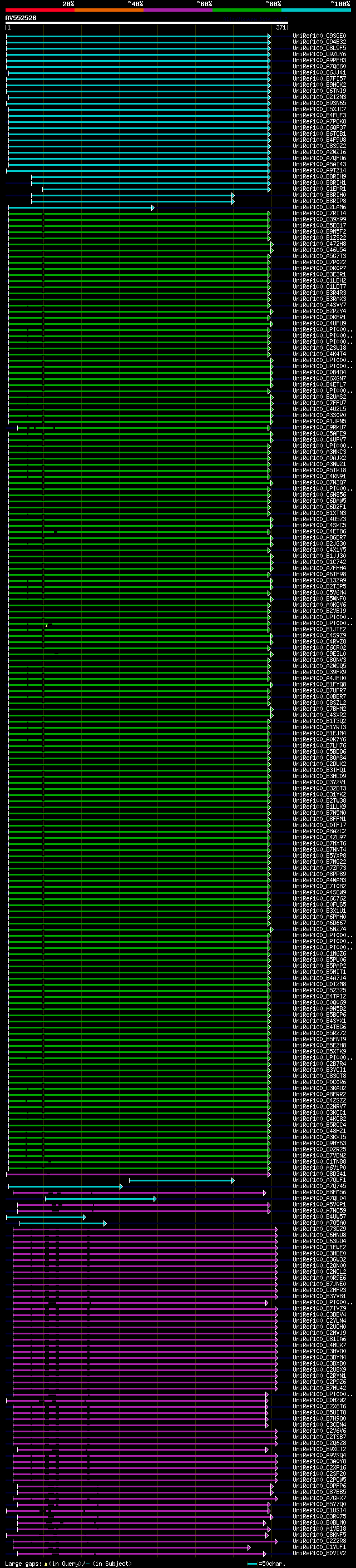Click the orange ~40% identity legend segment

click(x=109, y=10)
